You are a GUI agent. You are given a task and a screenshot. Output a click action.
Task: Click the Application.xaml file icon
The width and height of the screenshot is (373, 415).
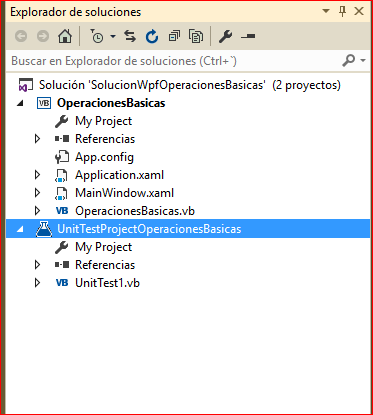click(62, 175)
